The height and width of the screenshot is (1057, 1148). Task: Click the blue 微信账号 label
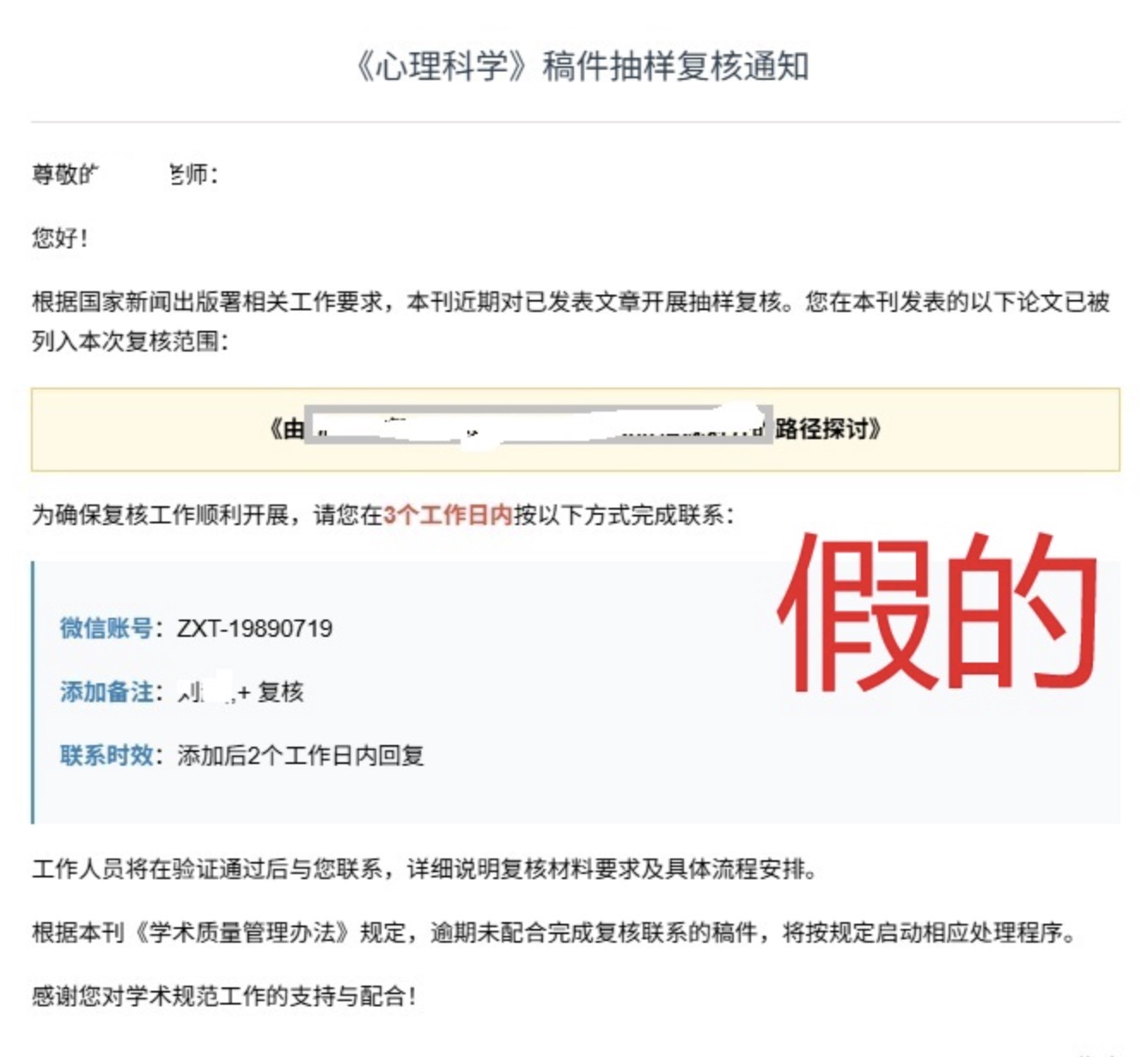coord(106,628)
